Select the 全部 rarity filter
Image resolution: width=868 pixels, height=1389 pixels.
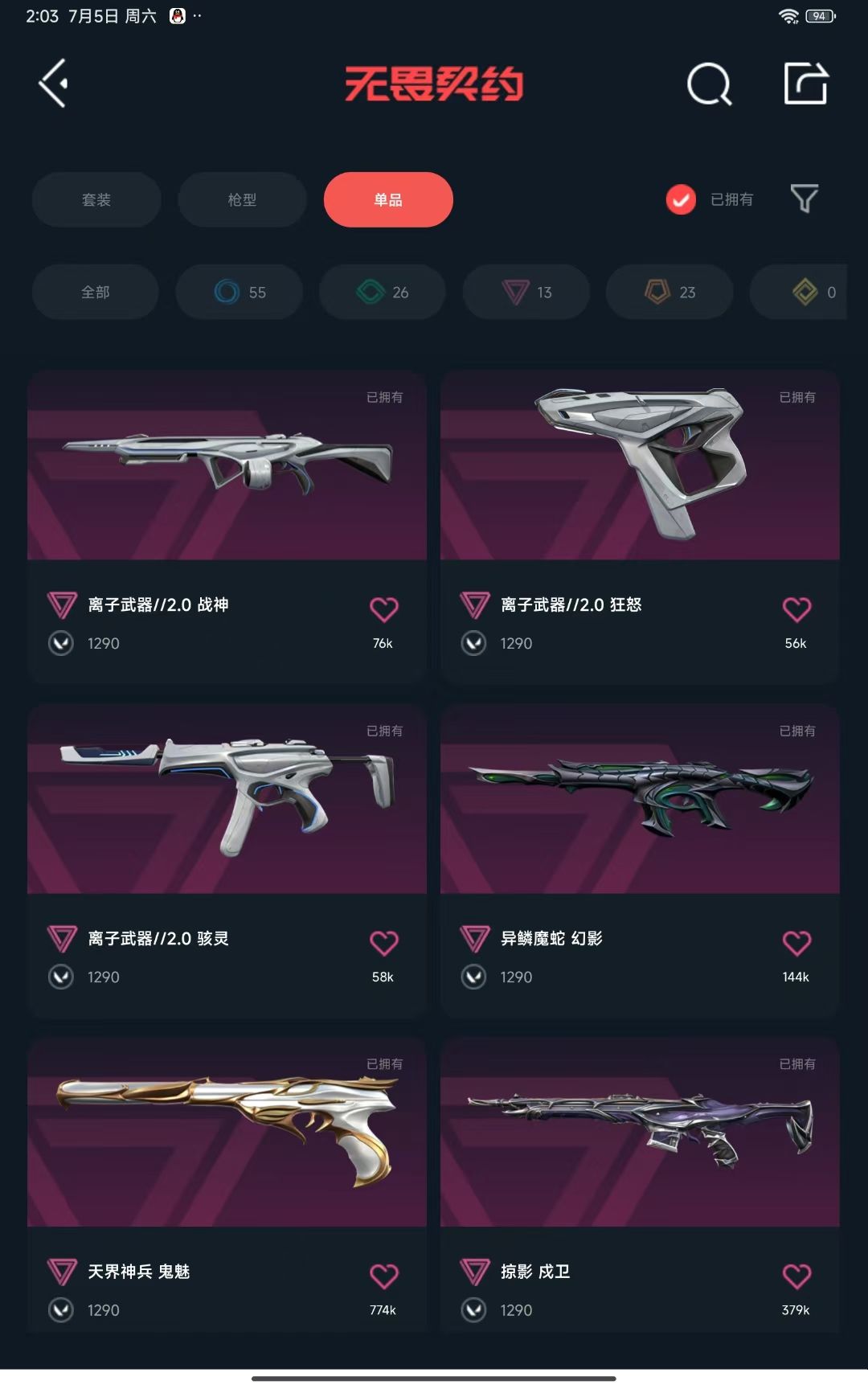(x=96, y=292)
